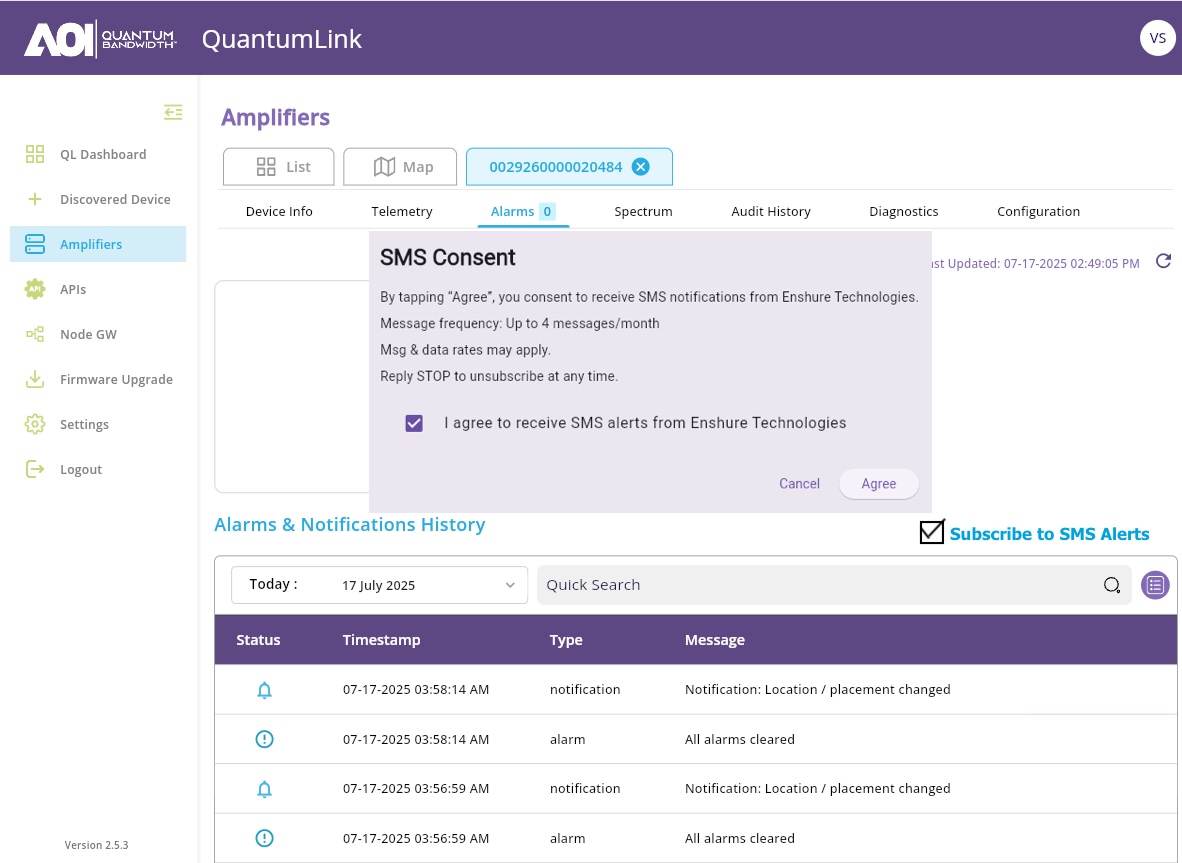Image resolution: width=1182 pixels, height=863 pixels.
Task: Click Agree in SMS Consent dialog
Action: [x=878, y=484]
